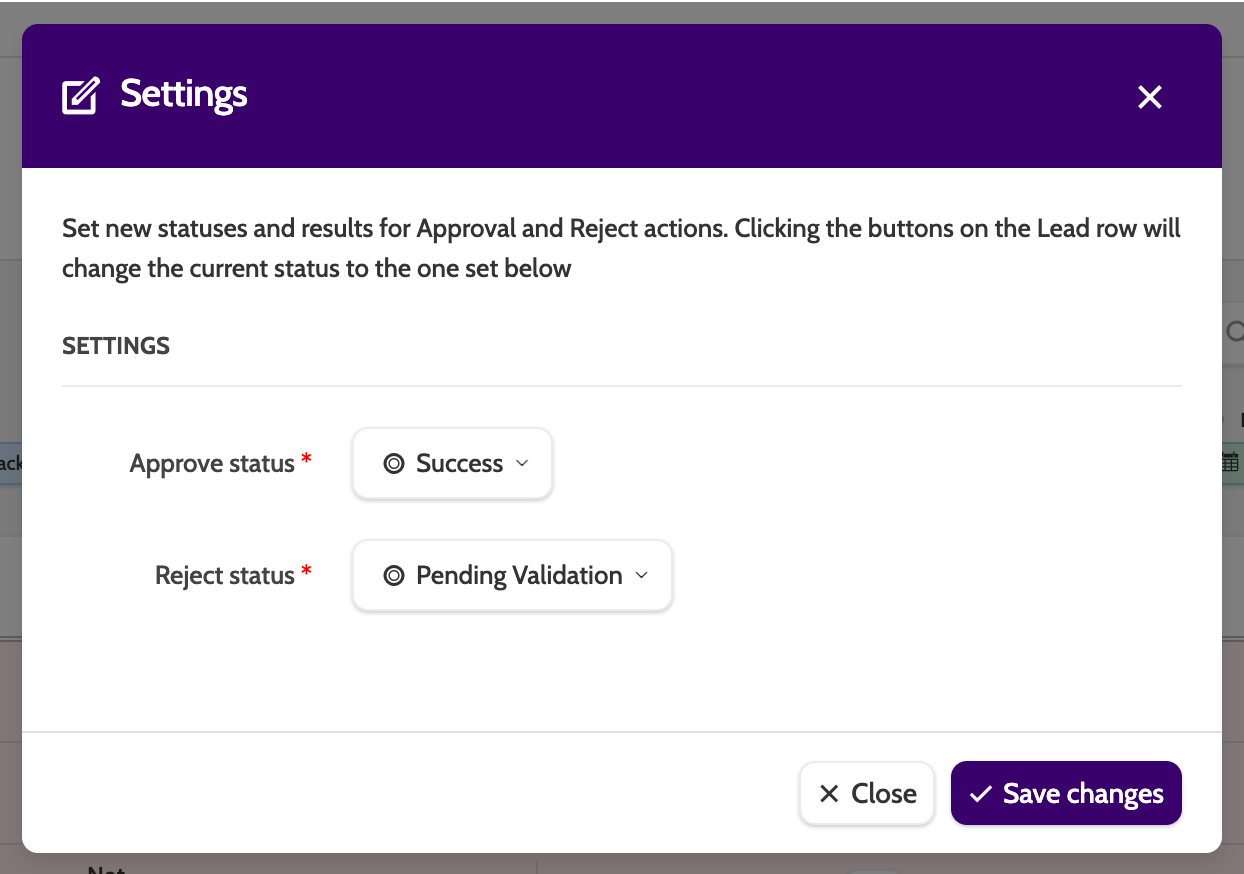
Task: Click the Settings dialog title text
Action: point(184,95)
